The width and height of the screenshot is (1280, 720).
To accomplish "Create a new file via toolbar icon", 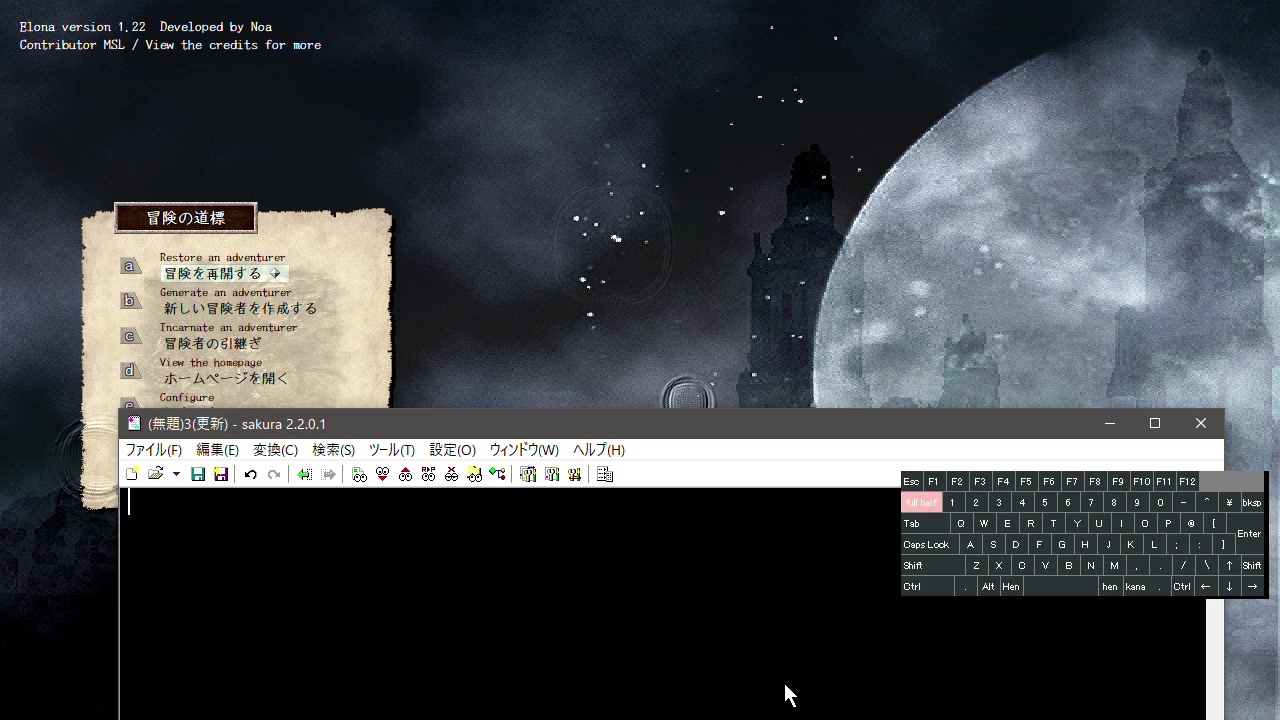I will tap(132, 475).
